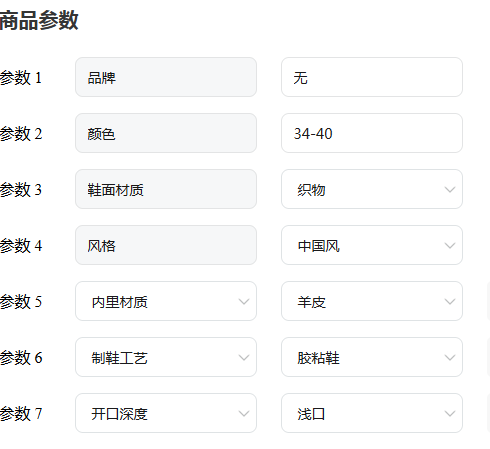Click the chevron arrow in the 内里材质 dropdown
490x449 pixels.
click(244, 302)
